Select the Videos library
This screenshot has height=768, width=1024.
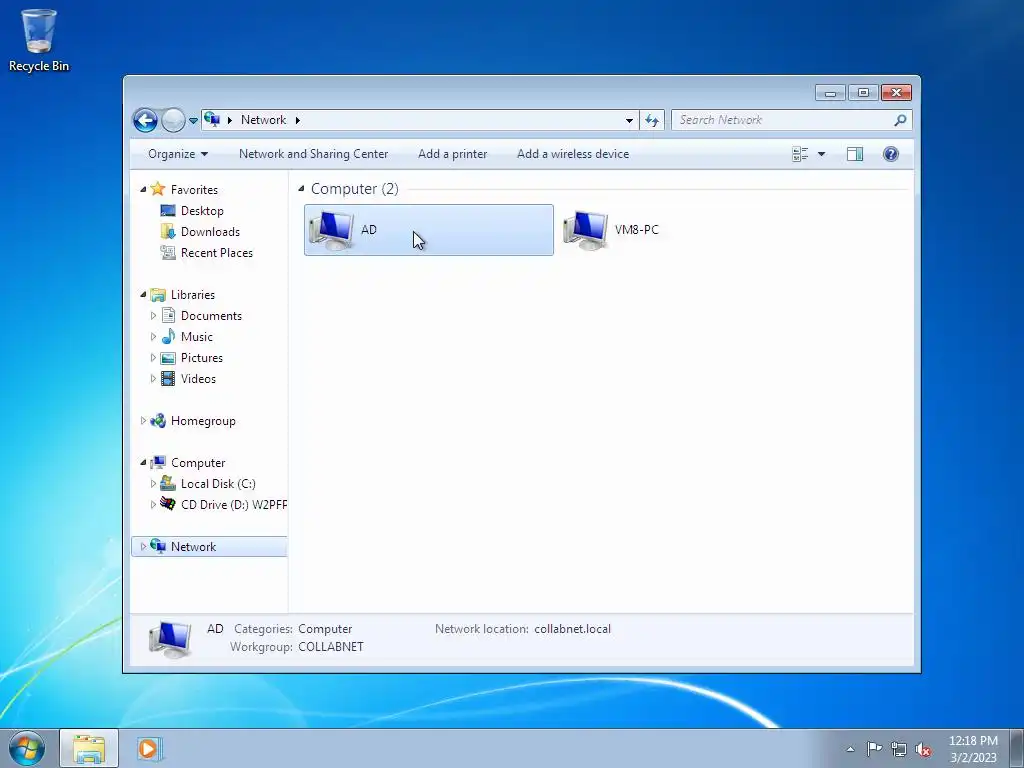(x=198, y=379)
